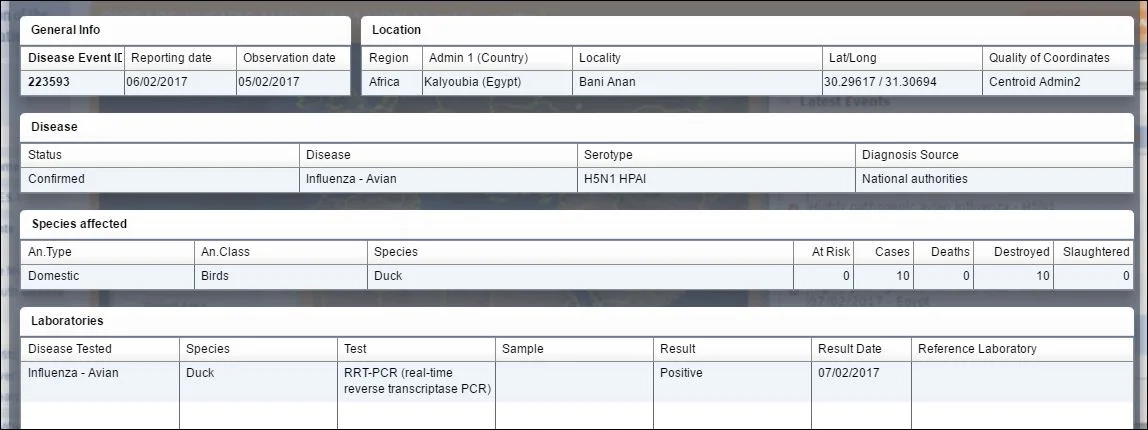Select the Destroyed column header
1148x430 pixels.
click(1013, 252)
